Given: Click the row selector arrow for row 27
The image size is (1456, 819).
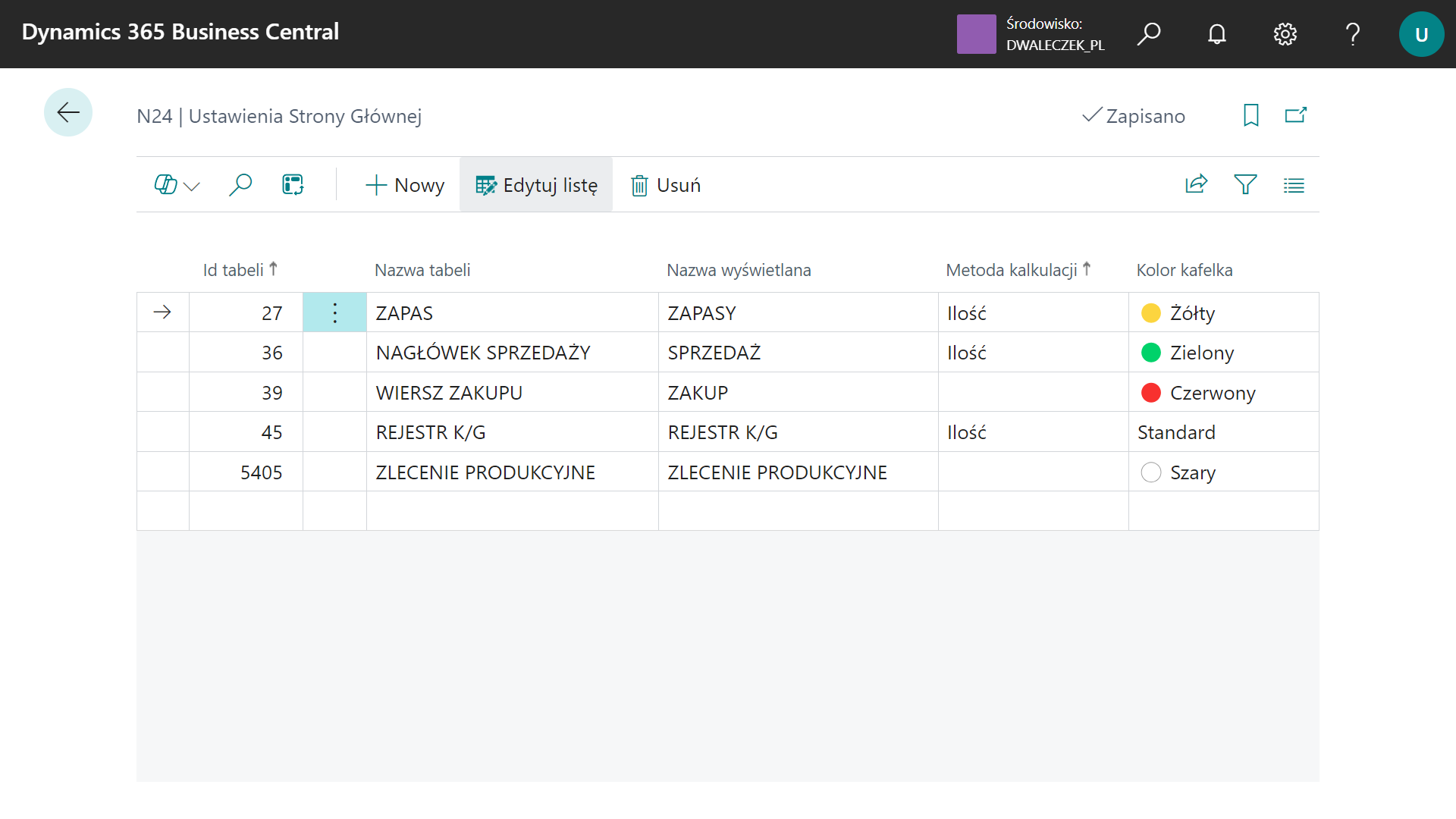Looking at the screenshot, I should [x=162, y=312].
